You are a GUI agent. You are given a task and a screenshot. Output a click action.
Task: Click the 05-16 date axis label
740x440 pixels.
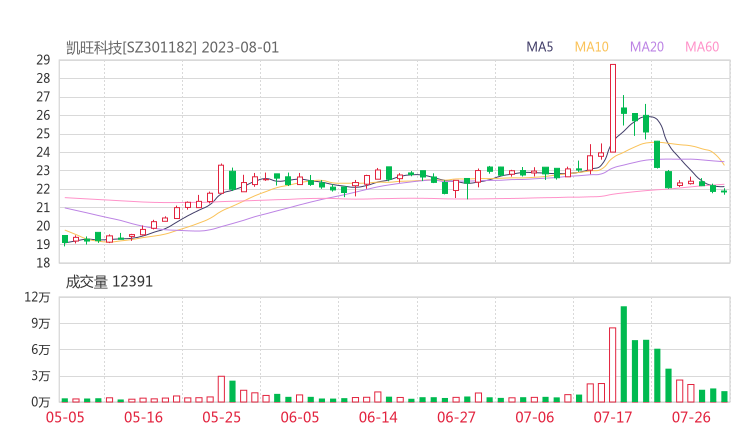click(143, 417)
